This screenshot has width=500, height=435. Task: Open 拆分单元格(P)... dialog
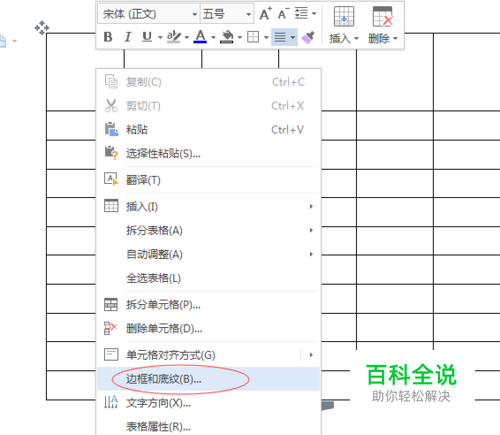[x=209, y=305]
